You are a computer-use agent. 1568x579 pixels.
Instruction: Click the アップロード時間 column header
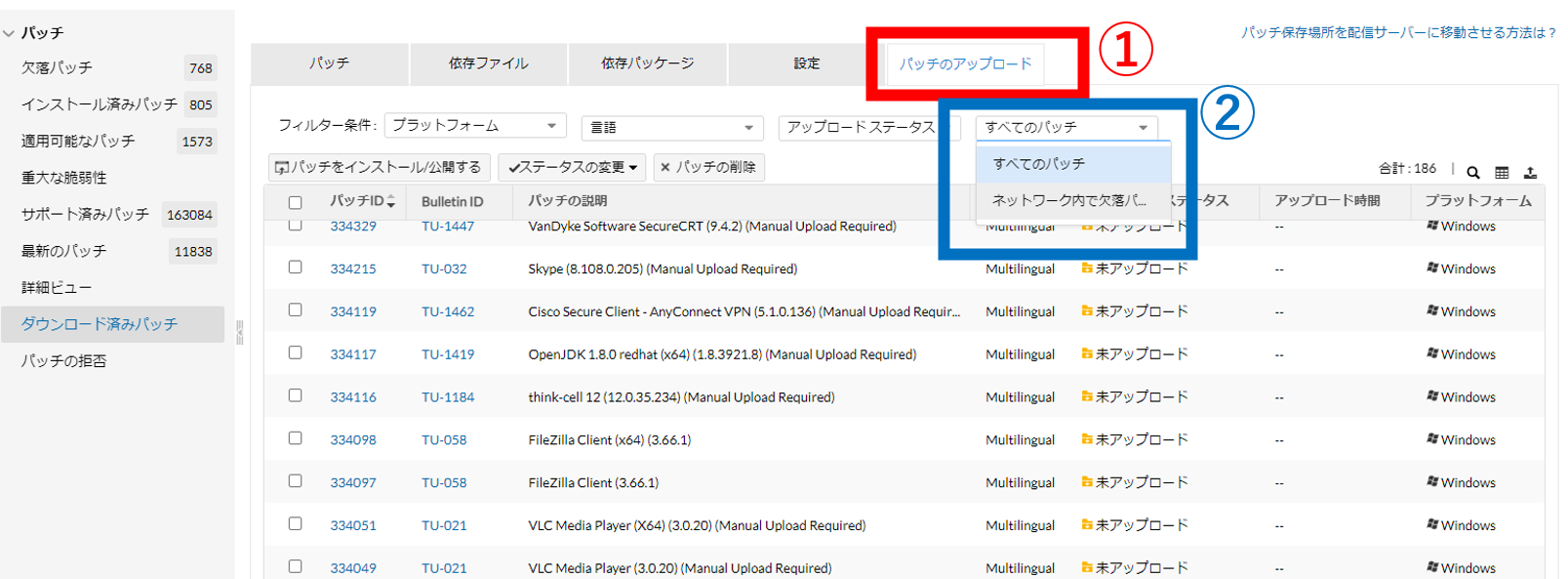1327,201
